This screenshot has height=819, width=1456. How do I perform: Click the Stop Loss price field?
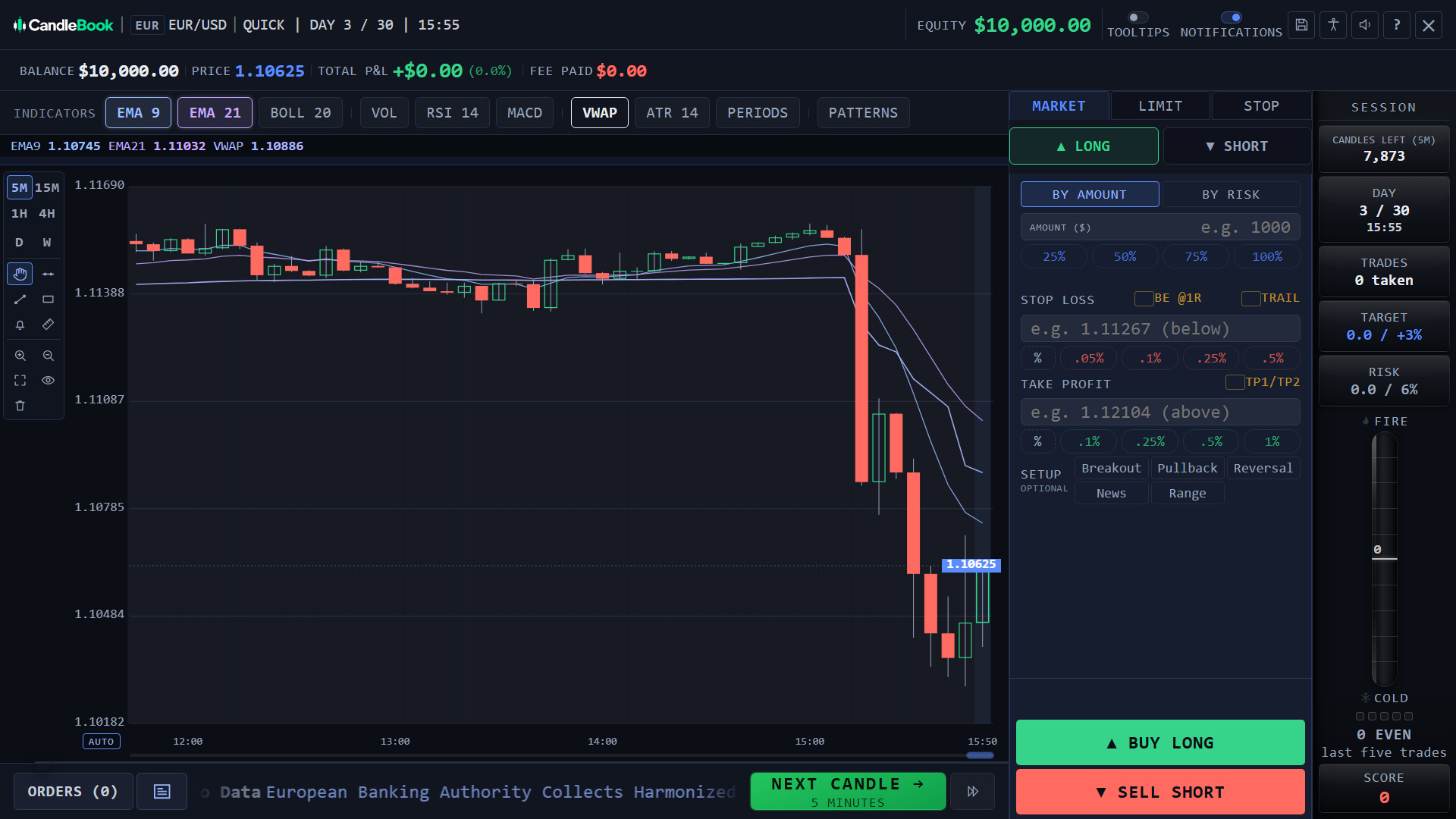click(1160, 329)
